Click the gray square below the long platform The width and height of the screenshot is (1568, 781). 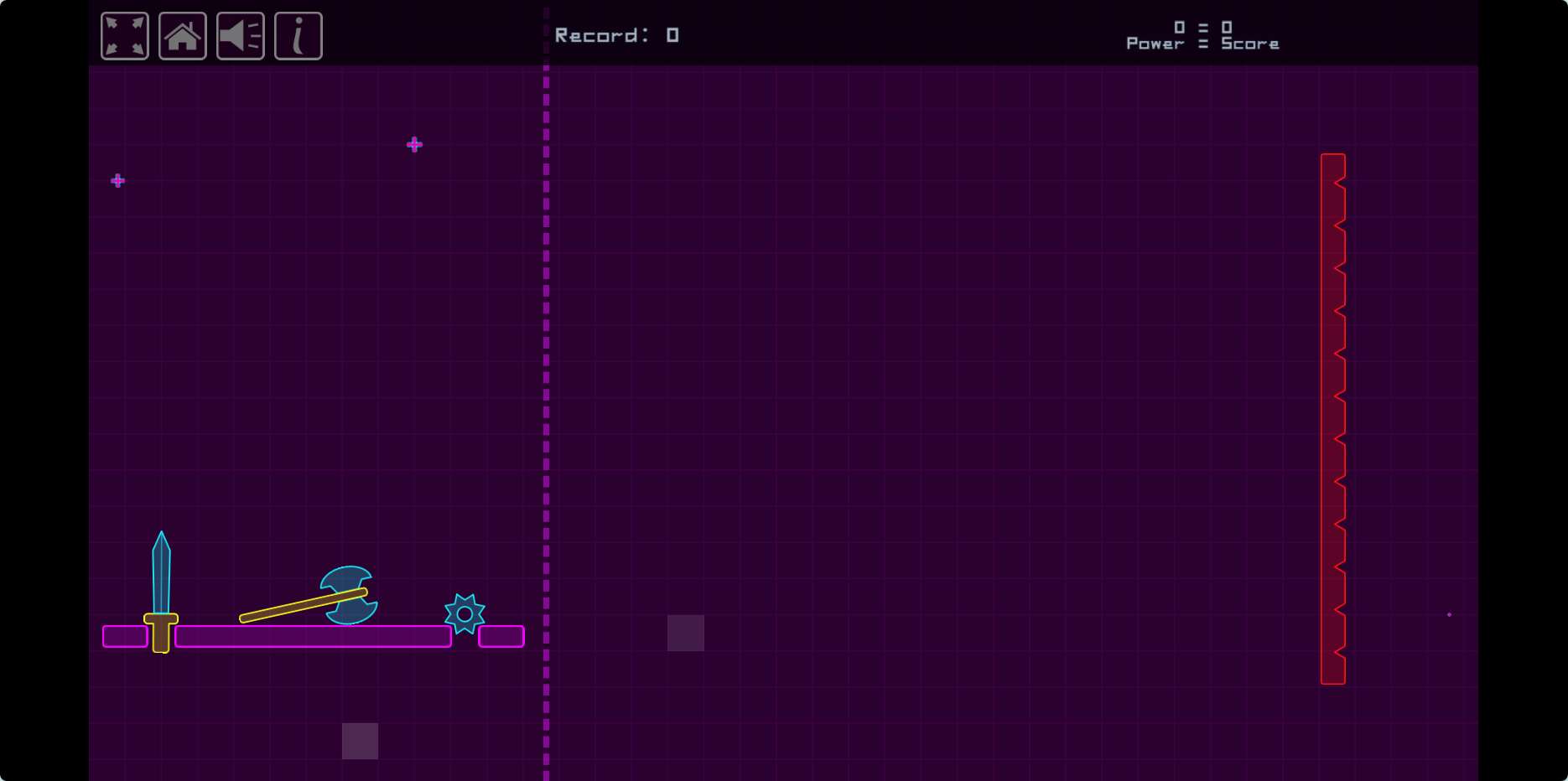(360, 741)
